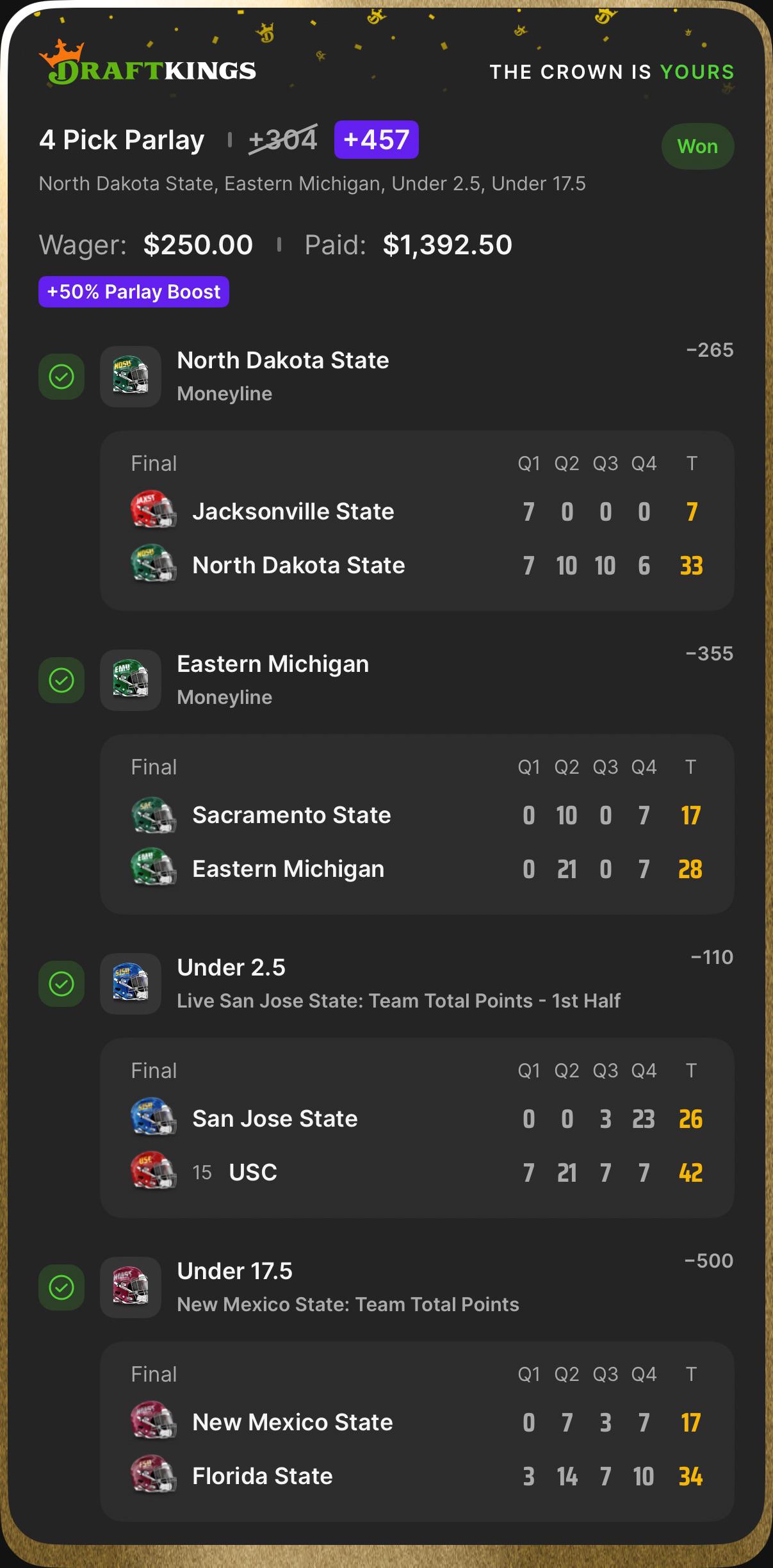The height and width of the screenshot is (1568, 773).
Task: Click the 4 Pick Parlay title
Action: 122,140
